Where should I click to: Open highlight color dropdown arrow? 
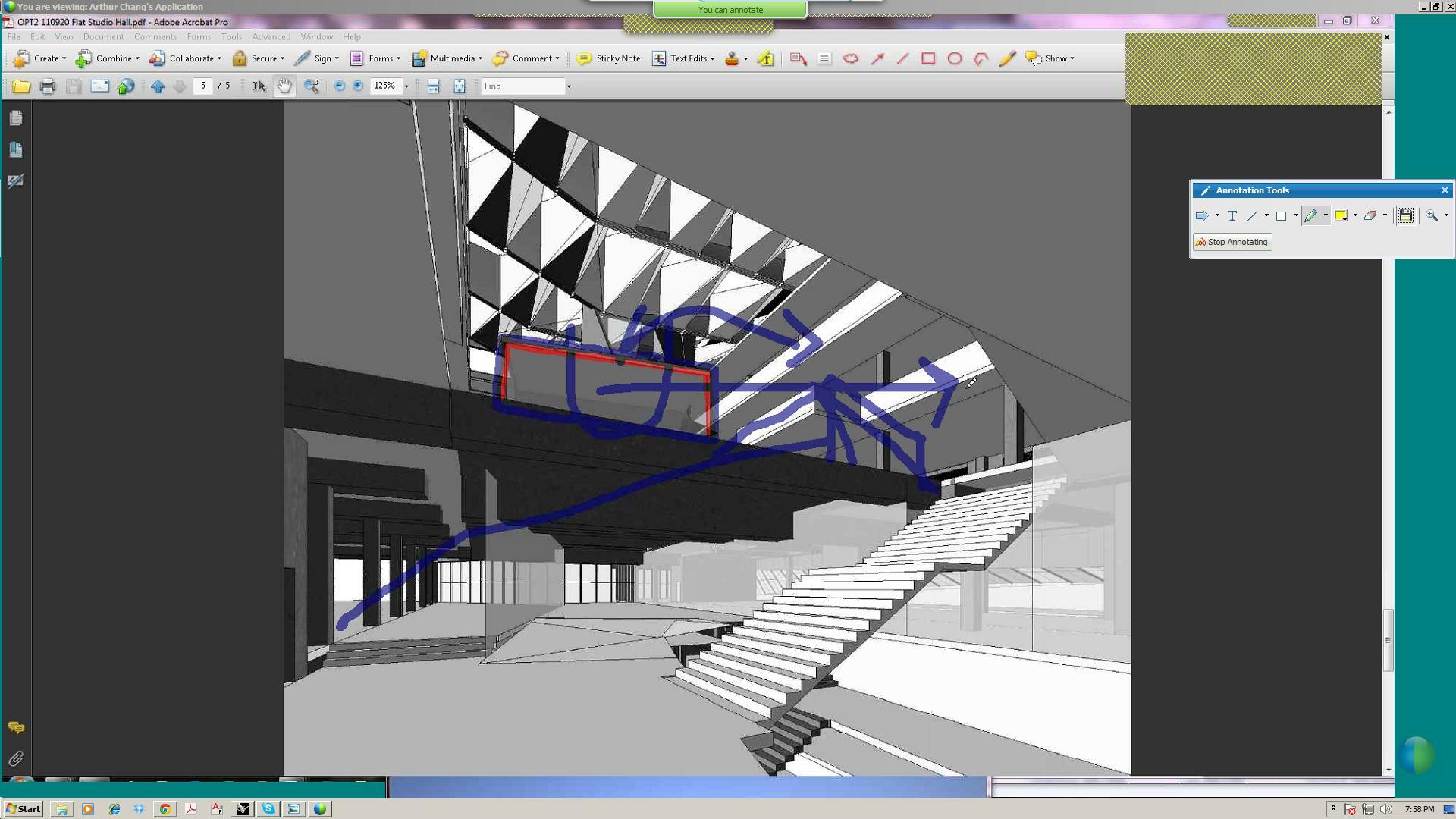click(1355, 216)
